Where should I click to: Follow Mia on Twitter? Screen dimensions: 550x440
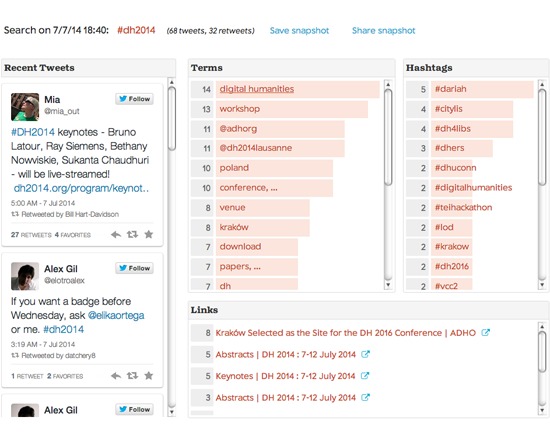tap(134, 99)
